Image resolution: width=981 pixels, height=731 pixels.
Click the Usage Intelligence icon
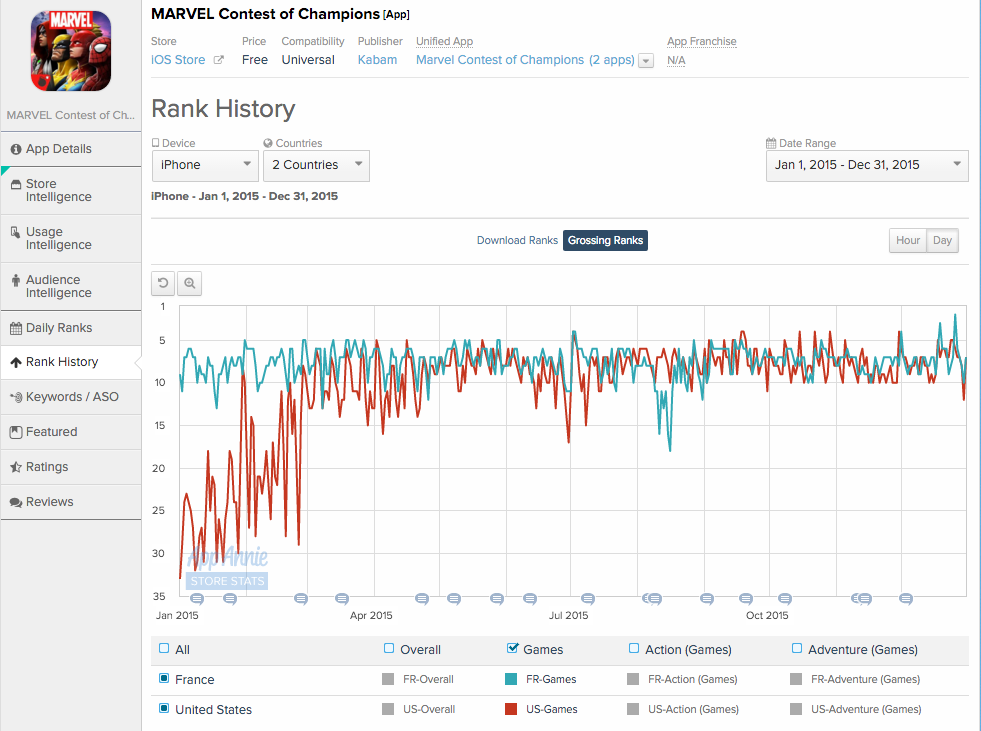tap(16, 232)
